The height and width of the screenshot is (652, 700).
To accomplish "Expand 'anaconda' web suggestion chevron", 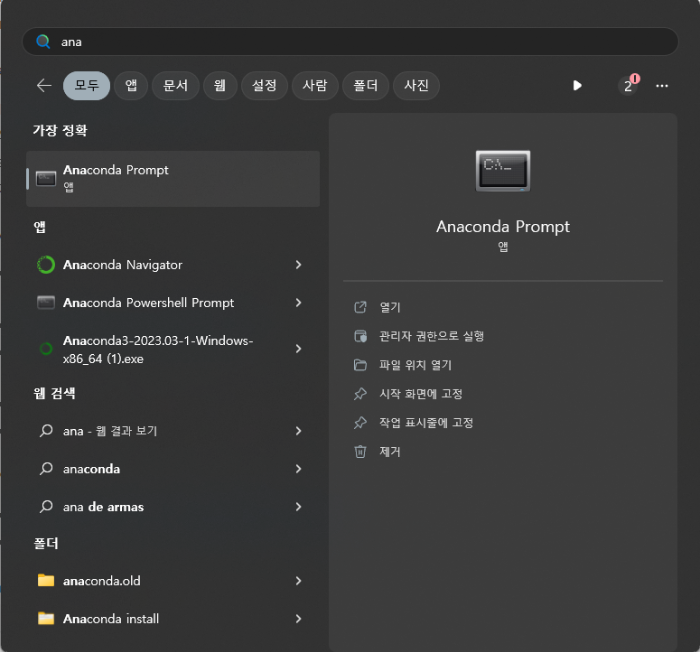I will (298, 468).
